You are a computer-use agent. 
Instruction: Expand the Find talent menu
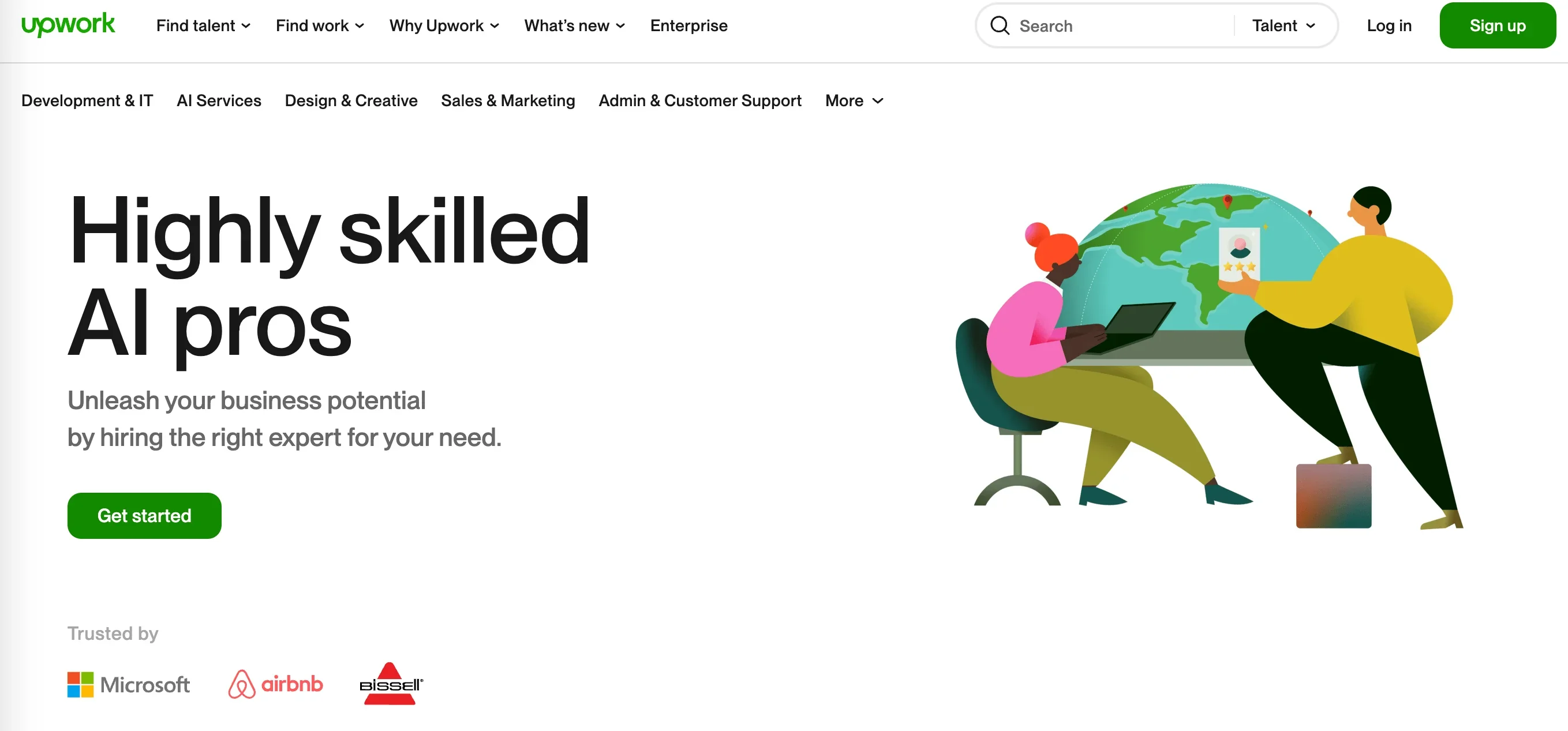203,25
